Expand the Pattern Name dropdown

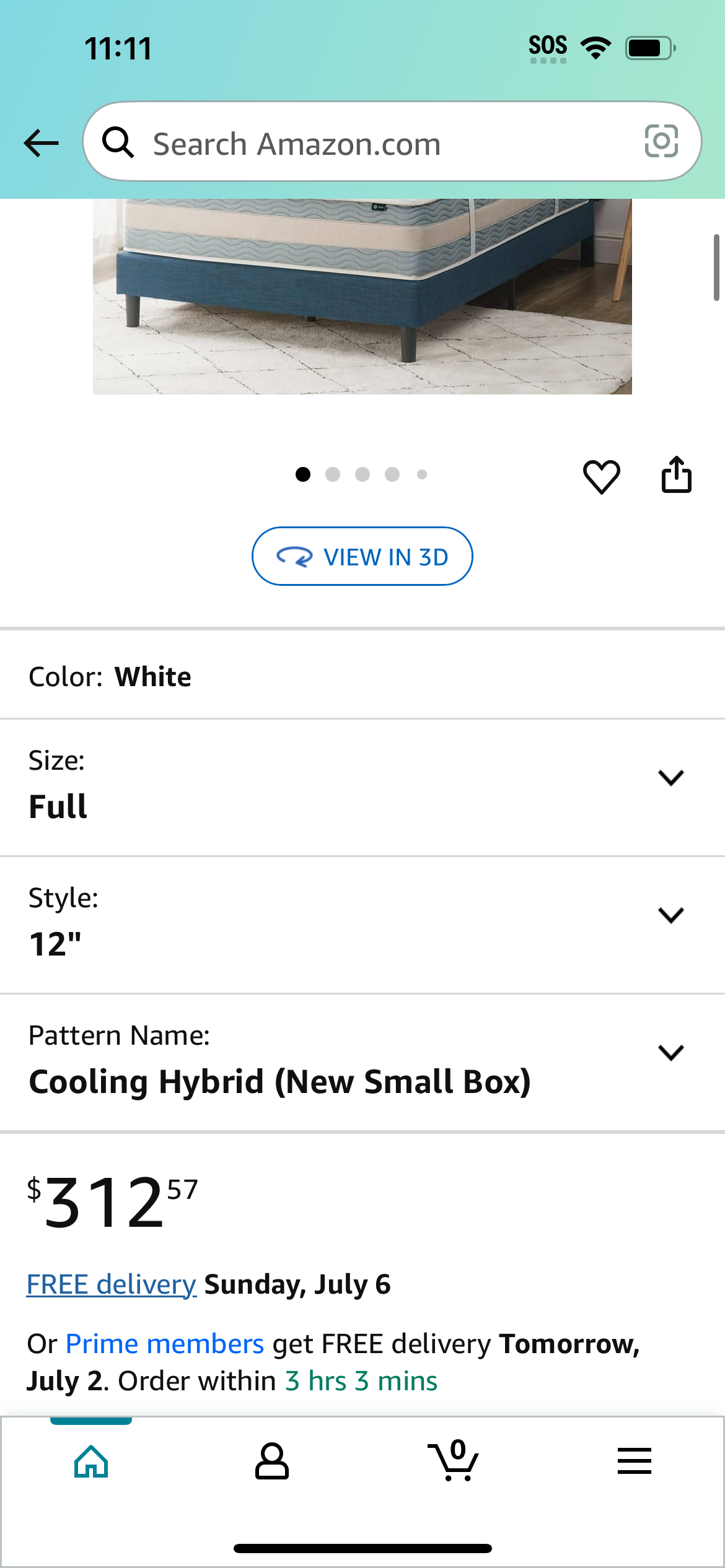[362, 1063]
